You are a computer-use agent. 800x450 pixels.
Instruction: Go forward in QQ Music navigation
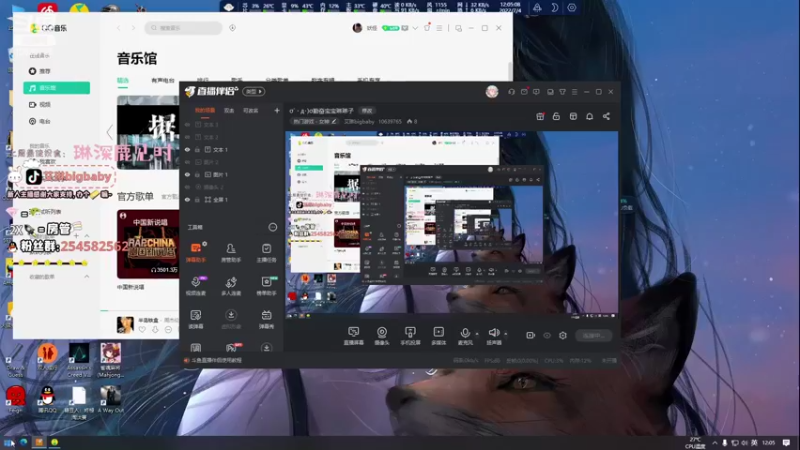click(133, 28)
